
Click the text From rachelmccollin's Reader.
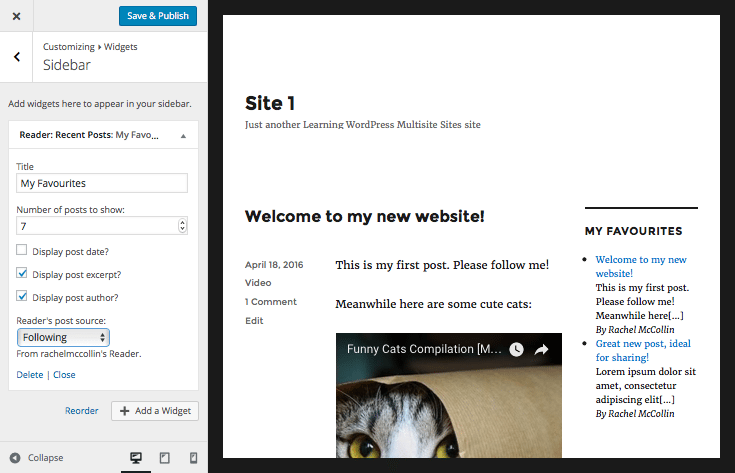click(79, 354)
